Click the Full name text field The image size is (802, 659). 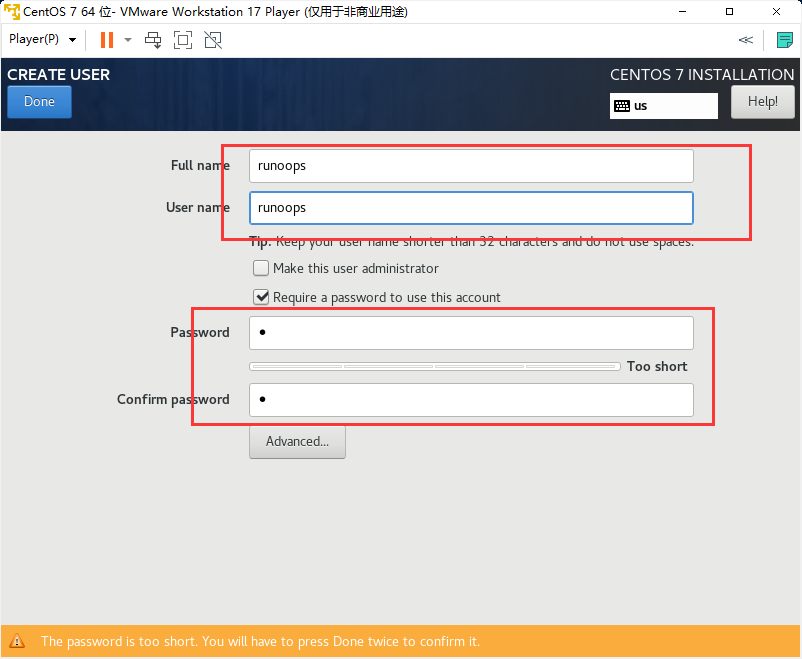[x=470, y=166]
